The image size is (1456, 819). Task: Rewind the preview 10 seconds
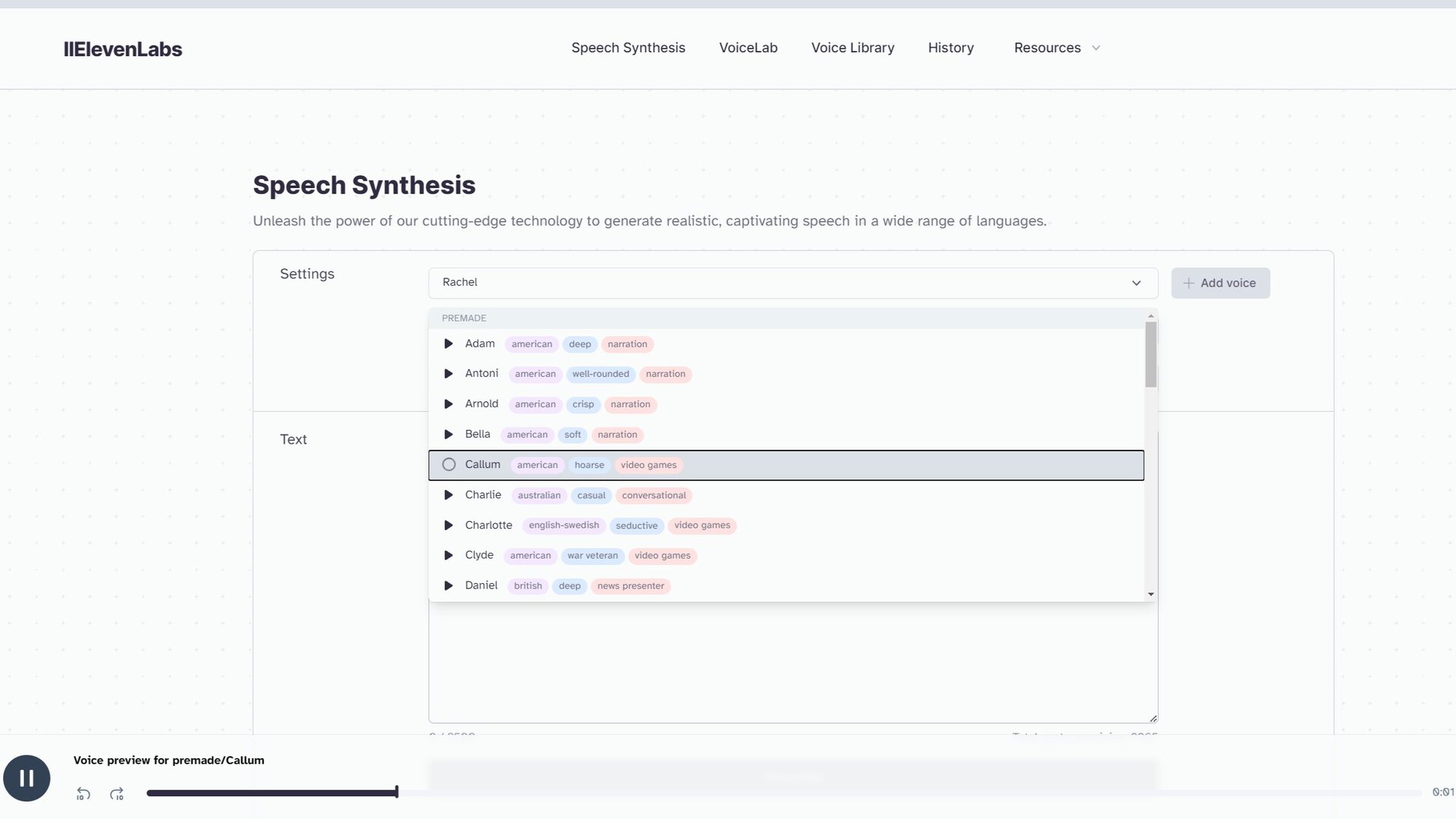click(83, 794)
